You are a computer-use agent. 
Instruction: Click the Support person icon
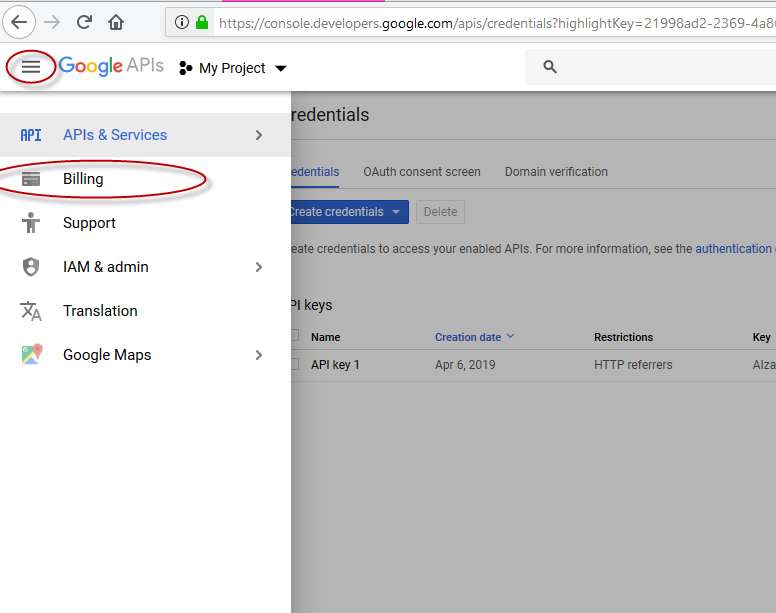point(31,223)
